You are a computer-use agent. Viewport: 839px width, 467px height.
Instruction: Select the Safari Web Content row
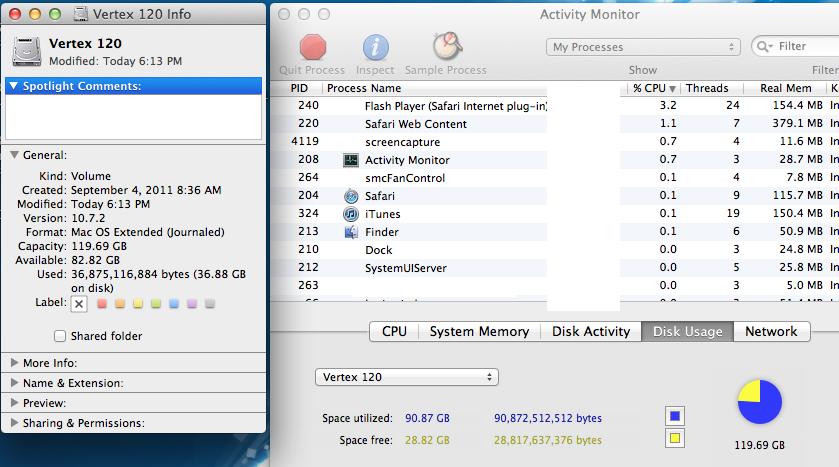[554, 124]
